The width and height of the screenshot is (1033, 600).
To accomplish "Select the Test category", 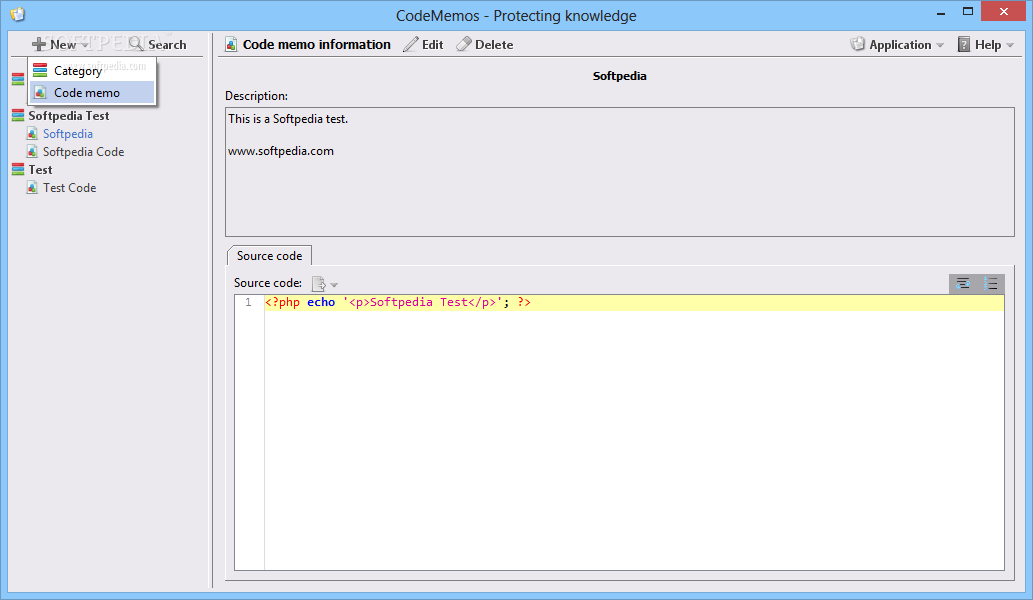I will coord(40,170).
